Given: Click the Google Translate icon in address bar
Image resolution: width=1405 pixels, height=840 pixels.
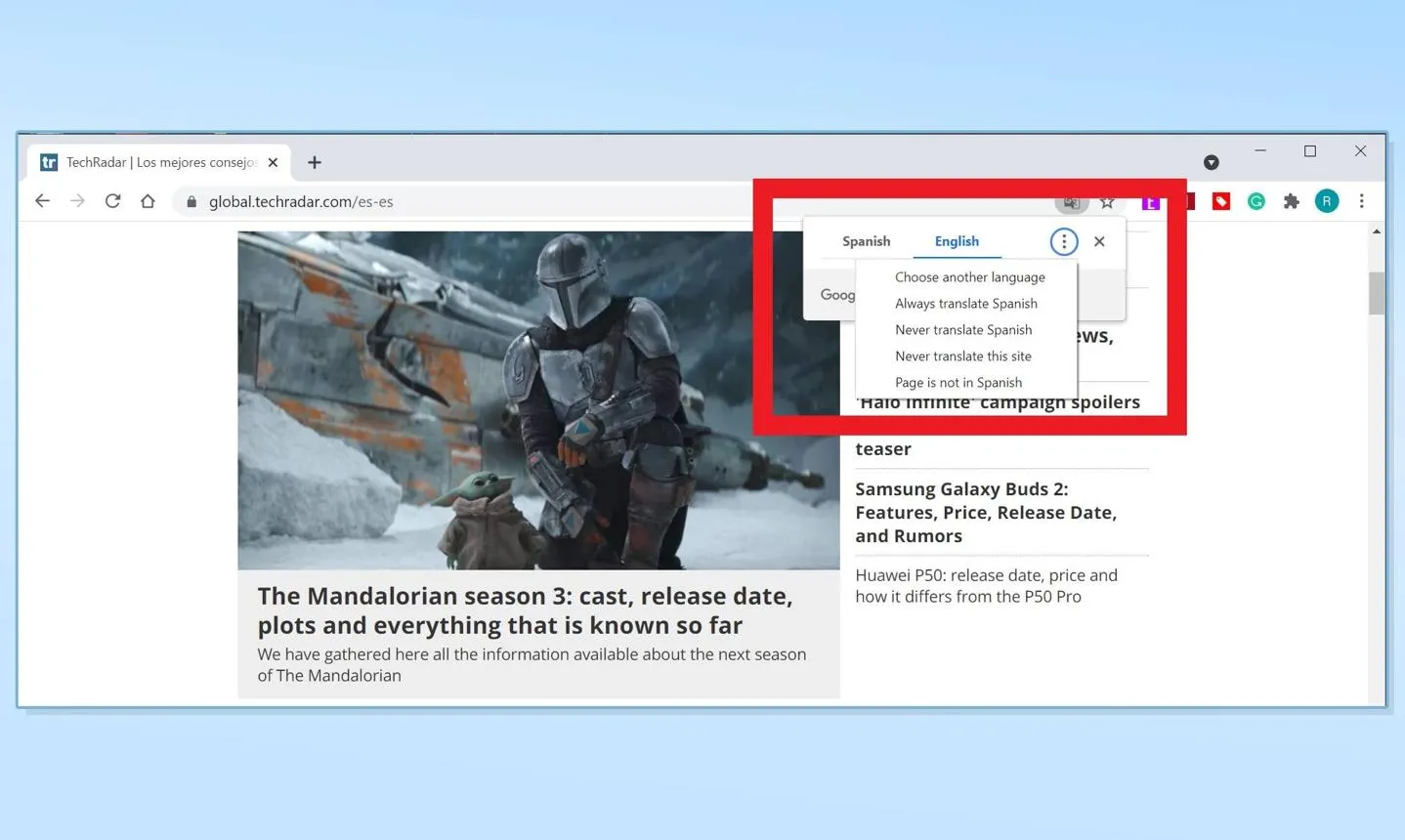Looking at the screenshot, I should pos(1072,203).
